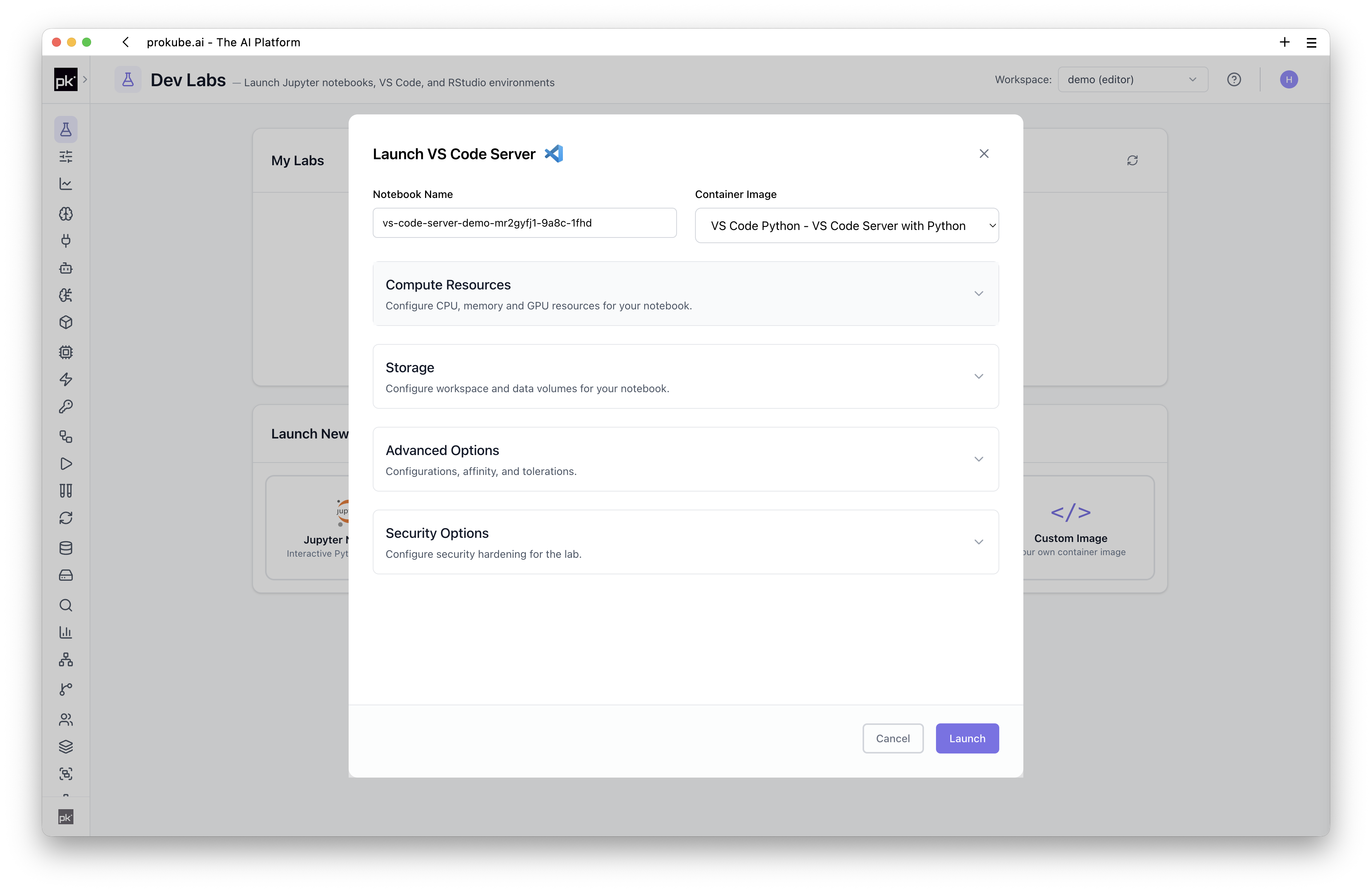
Task: Expand the Security Options section
Action: coord(685,542)
